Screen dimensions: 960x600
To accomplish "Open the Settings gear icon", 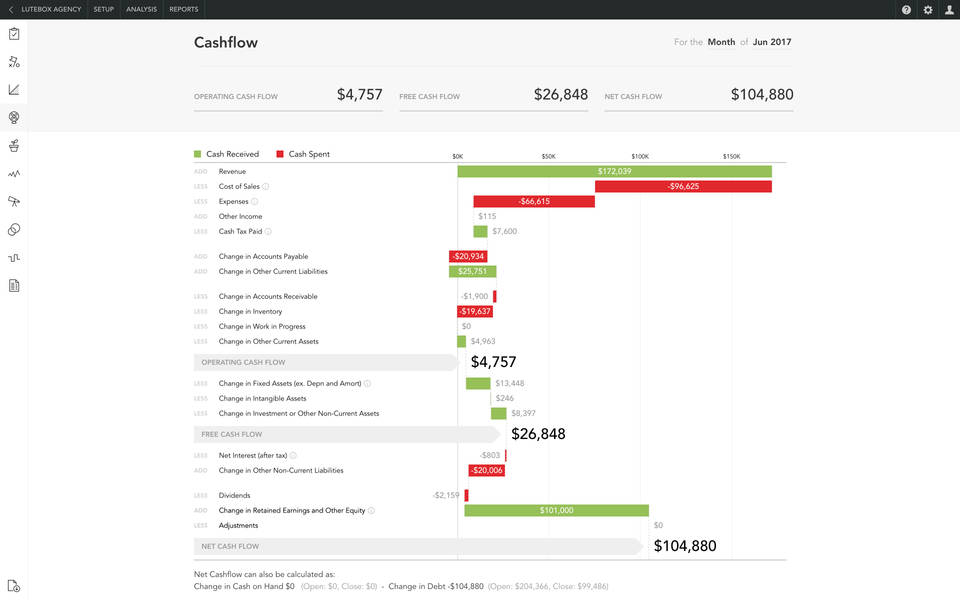I will (x=926, y=9).
